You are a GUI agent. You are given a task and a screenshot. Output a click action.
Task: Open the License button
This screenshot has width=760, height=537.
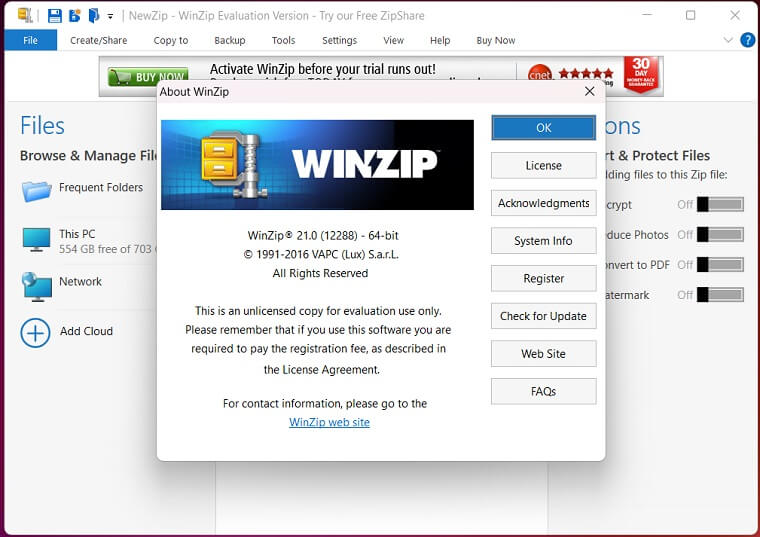click(543, 165)
